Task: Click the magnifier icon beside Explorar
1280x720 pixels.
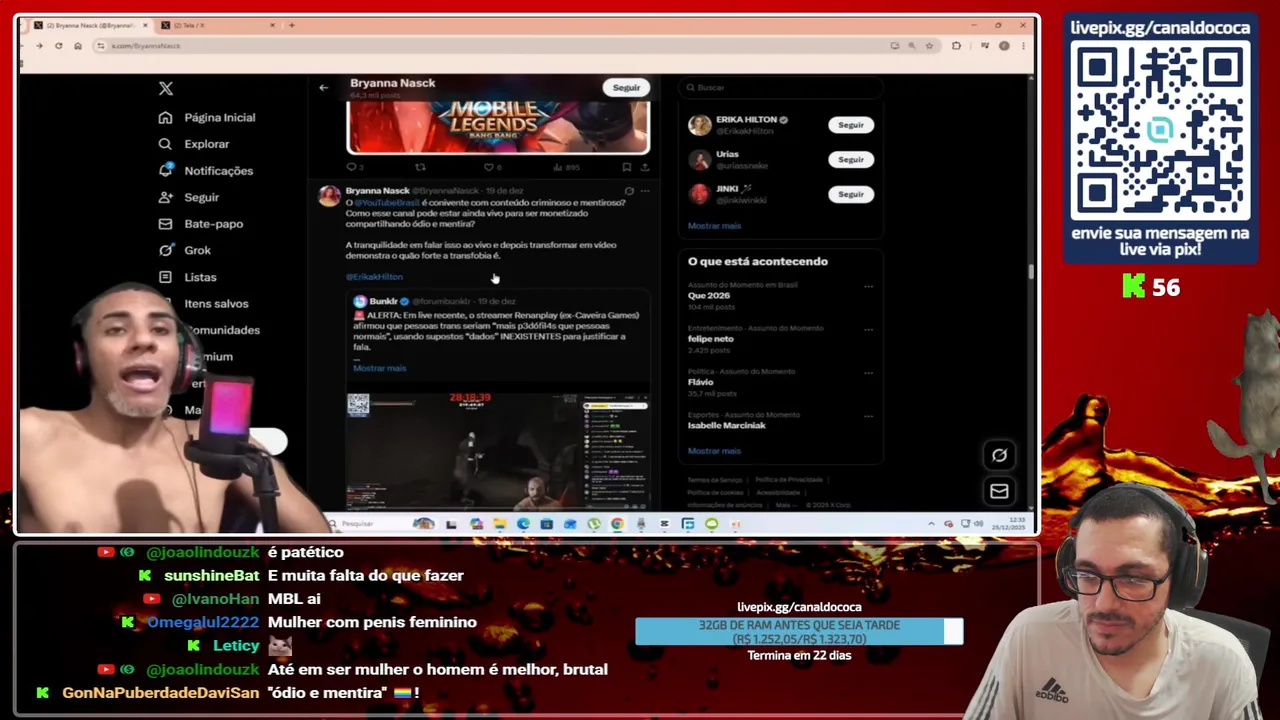Action: (x=165, y=144)
